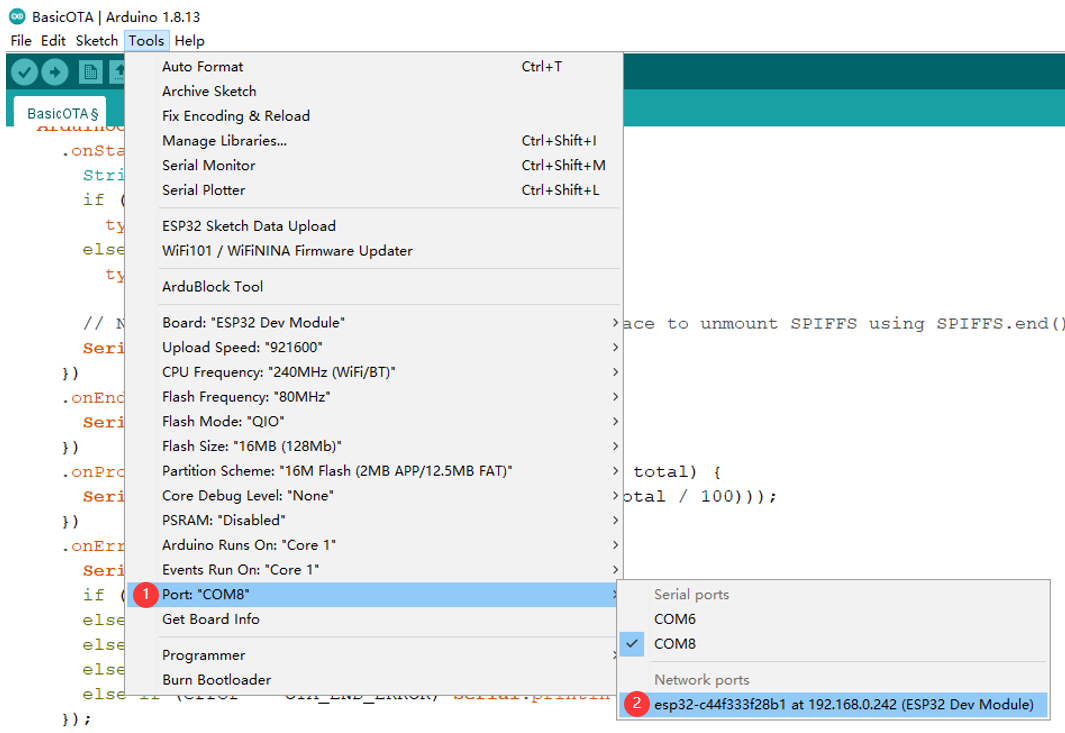The width and height of the screenshot is (1065, 733).
Task: Select Burn Bootloader
Action: click(374, 680)
